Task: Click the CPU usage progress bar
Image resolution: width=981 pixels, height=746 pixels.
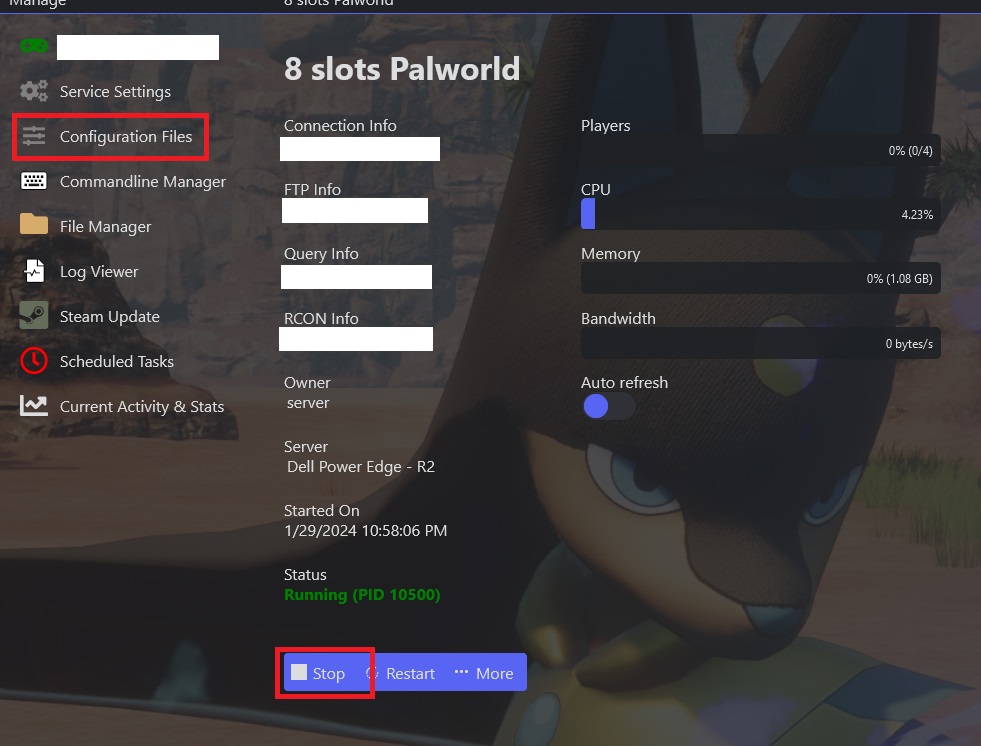Action: click(760, 213)
